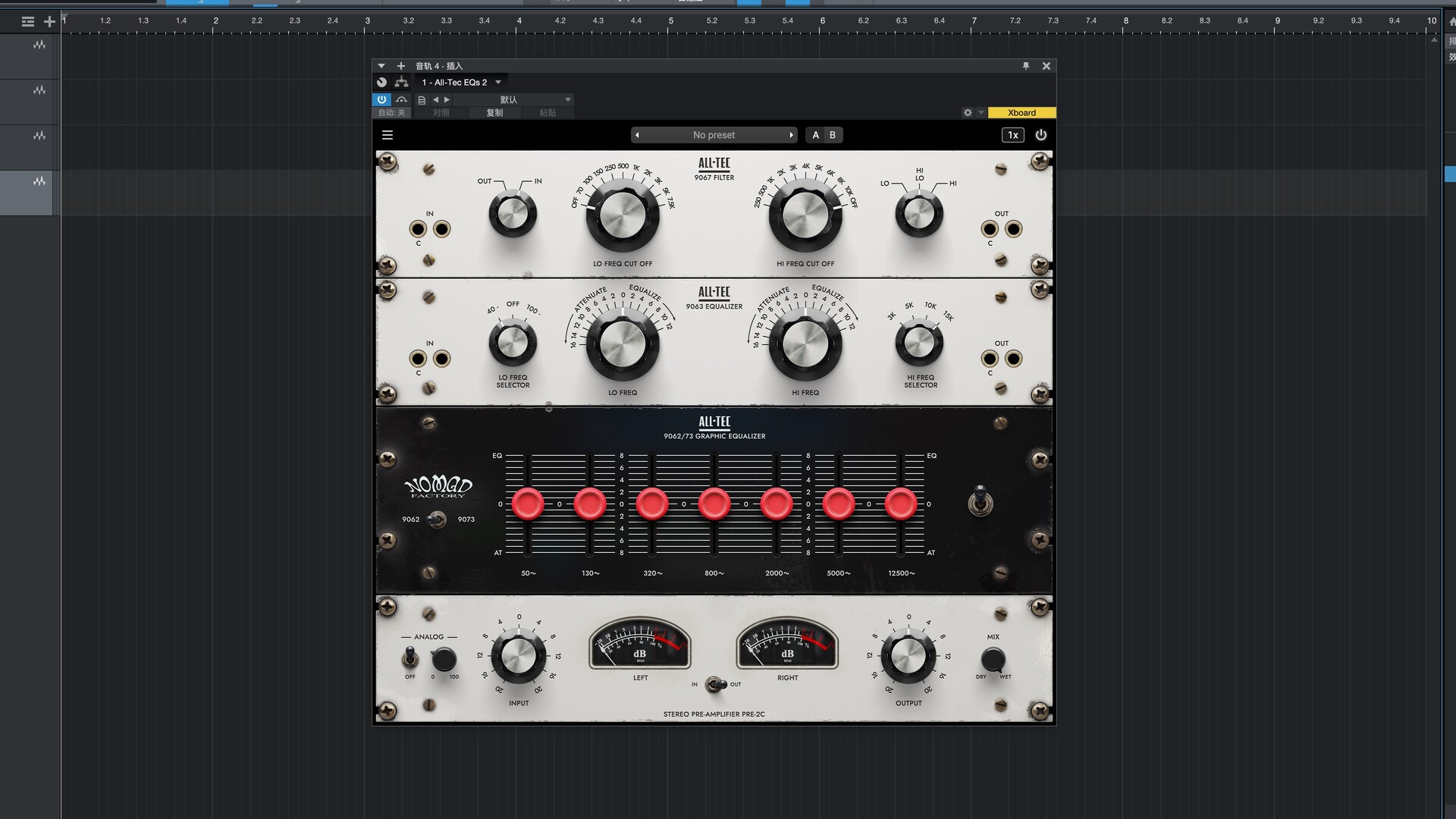1456x819 pixels.
Task: Click the 9067 Filter IN/OUT knob
Action: 513,214
